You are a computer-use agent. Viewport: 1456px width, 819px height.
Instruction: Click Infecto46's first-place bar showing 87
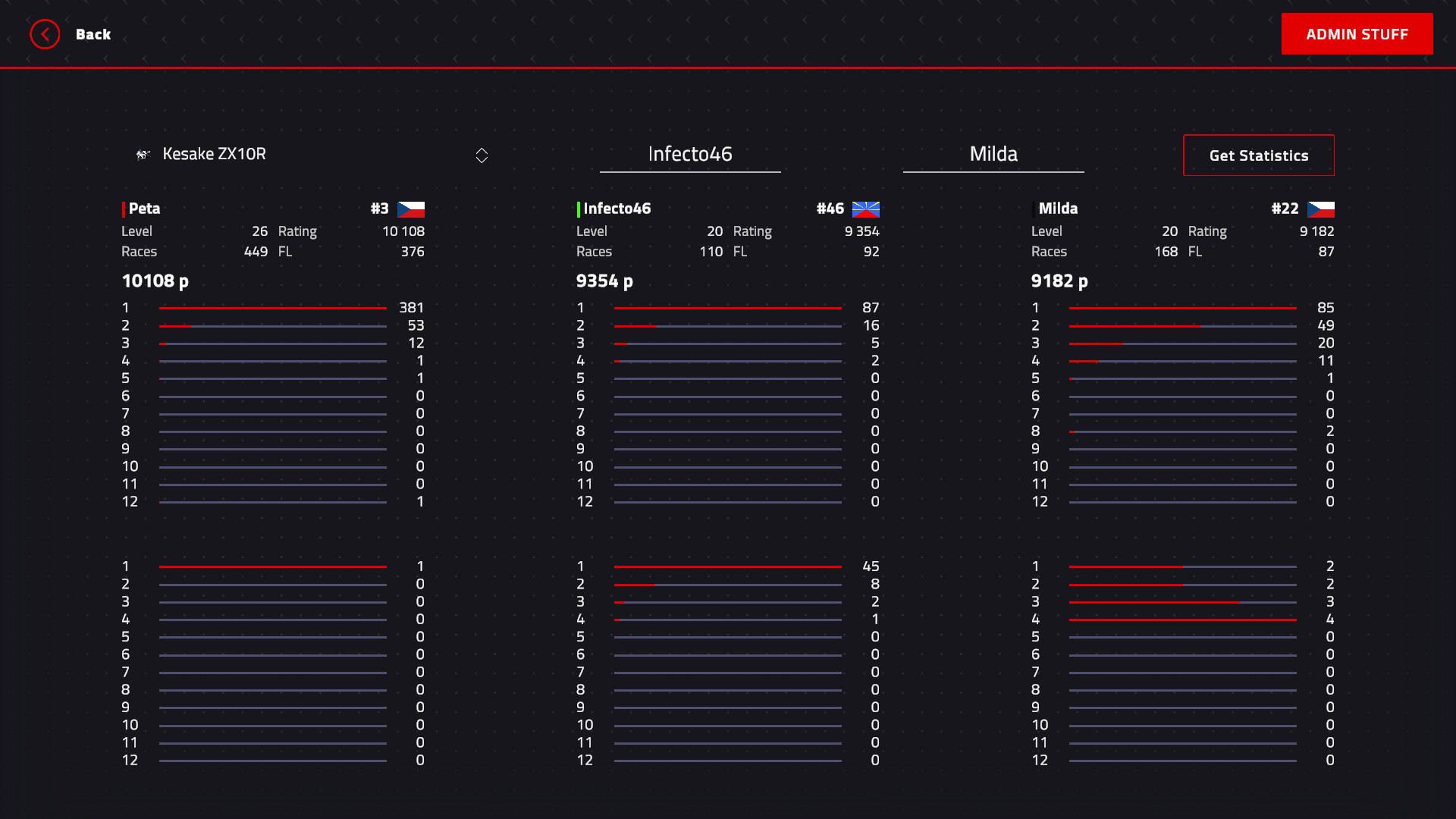tap(728, 308)
